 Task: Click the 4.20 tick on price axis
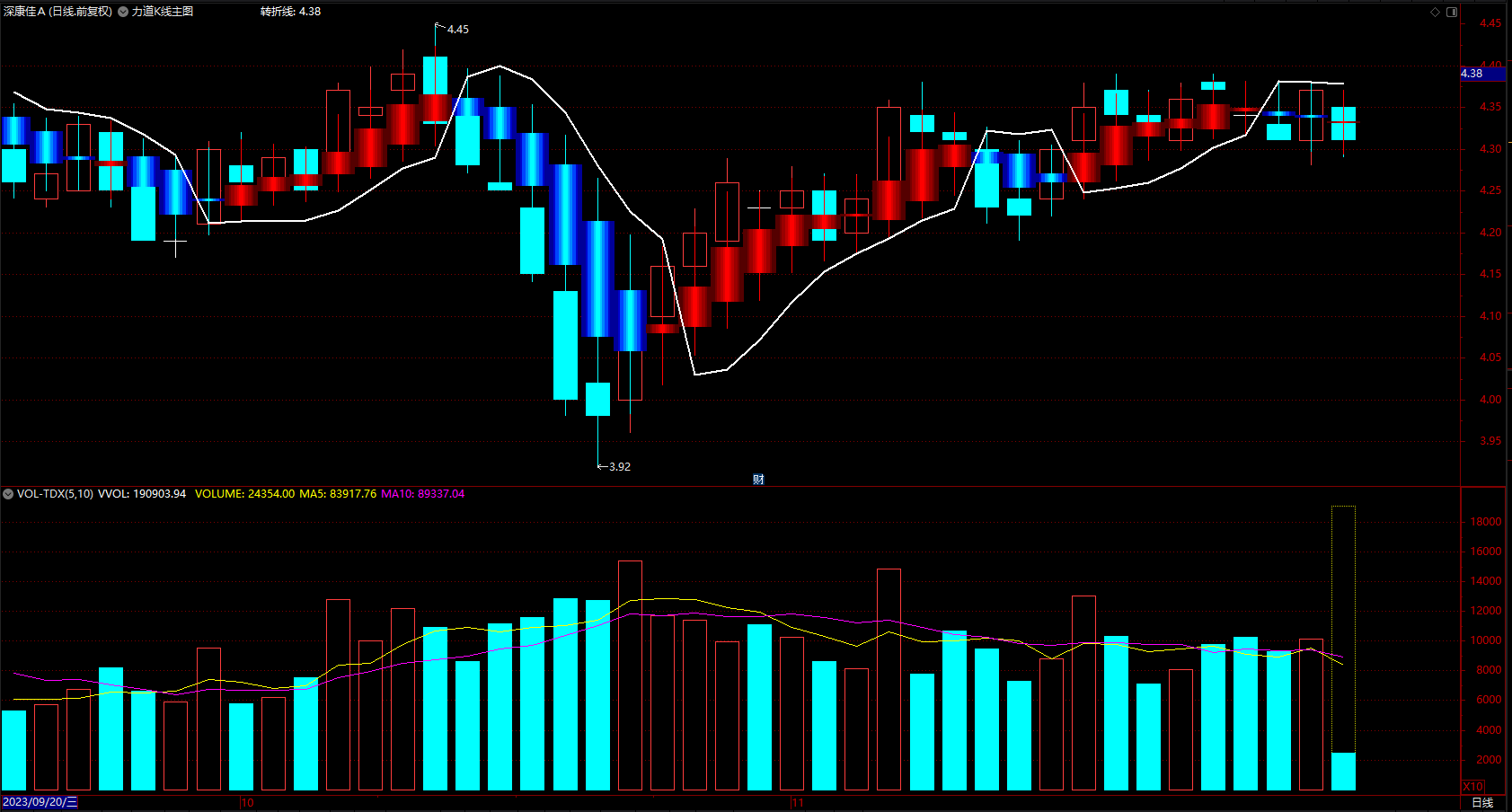pyautogui.click(x=1490, y=233)
